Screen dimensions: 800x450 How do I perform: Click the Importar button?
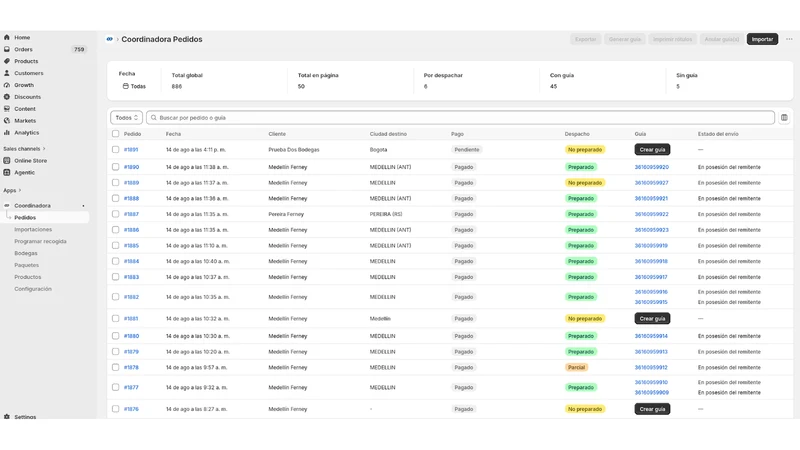(x=762, y=39)
